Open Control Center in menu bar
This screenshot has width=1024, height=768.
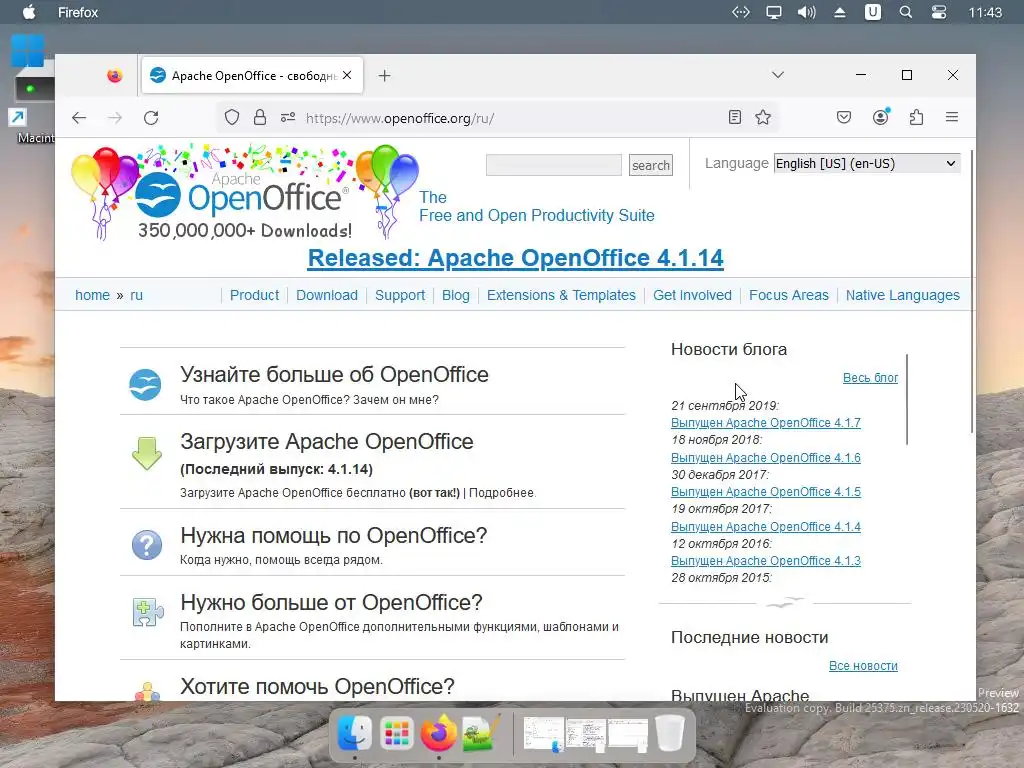click(x=938, y=12)
